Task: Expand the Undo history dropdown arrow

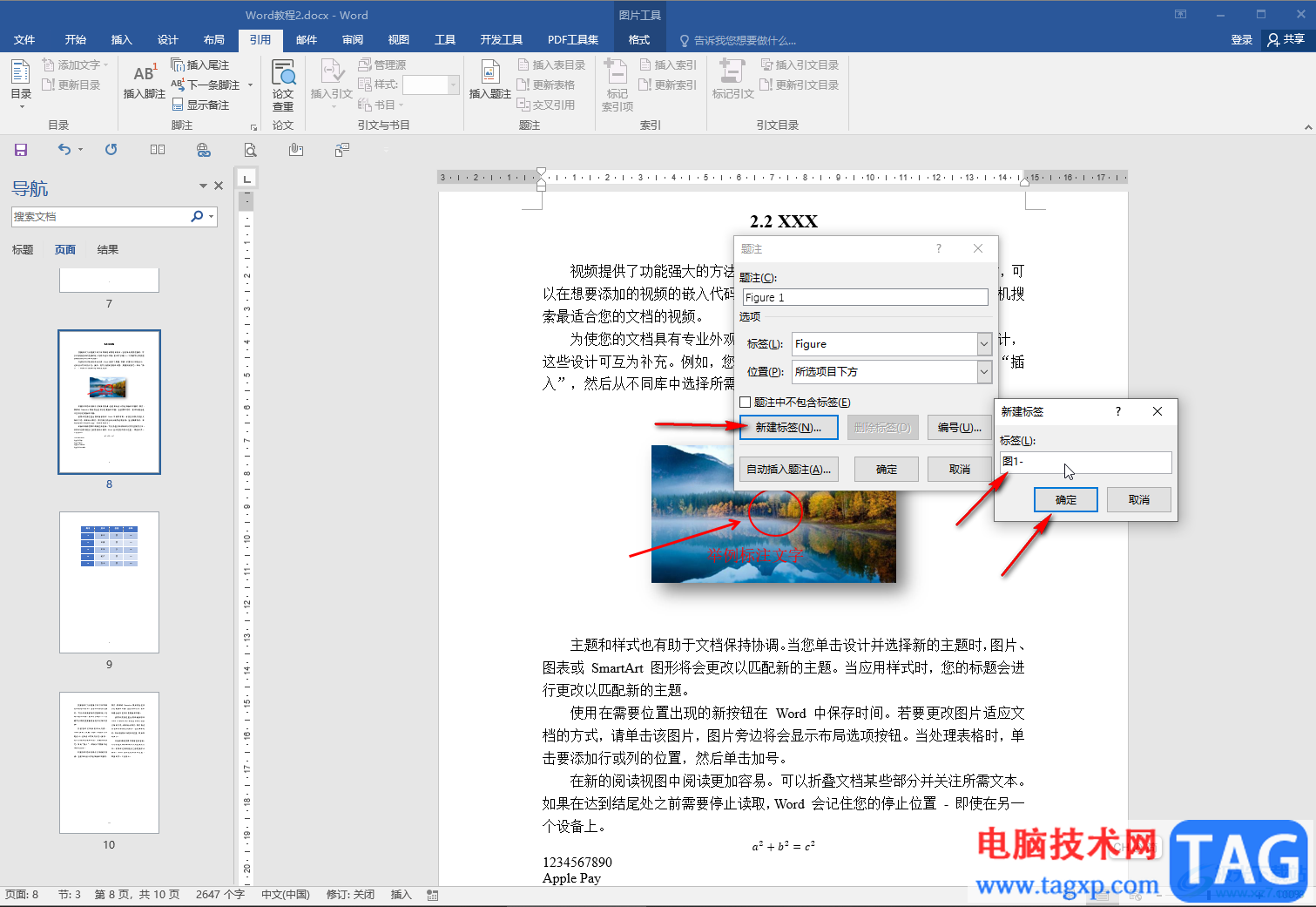Action: (80, 150)
